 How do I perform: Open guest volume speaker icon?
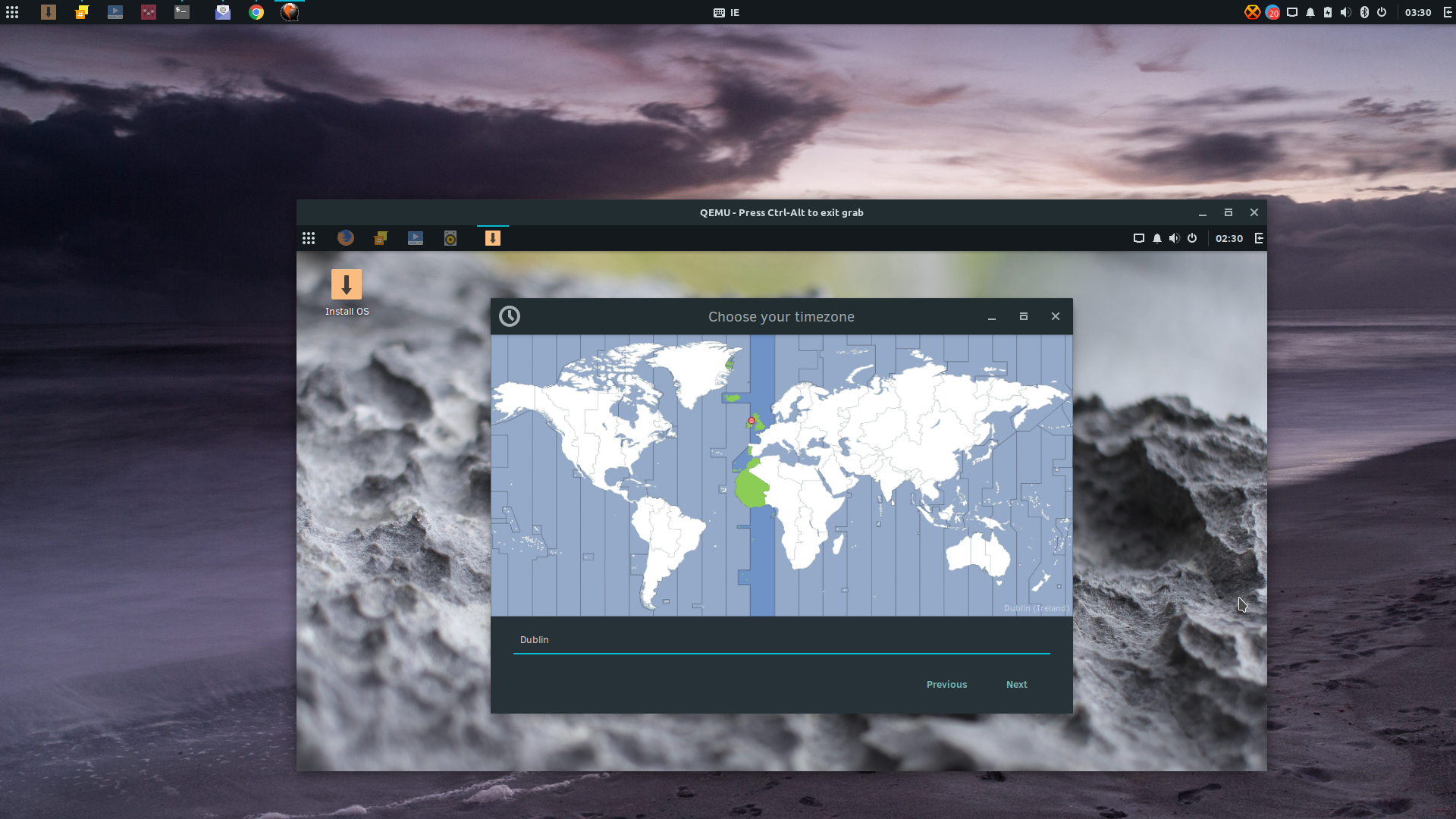coord(1175,238)
